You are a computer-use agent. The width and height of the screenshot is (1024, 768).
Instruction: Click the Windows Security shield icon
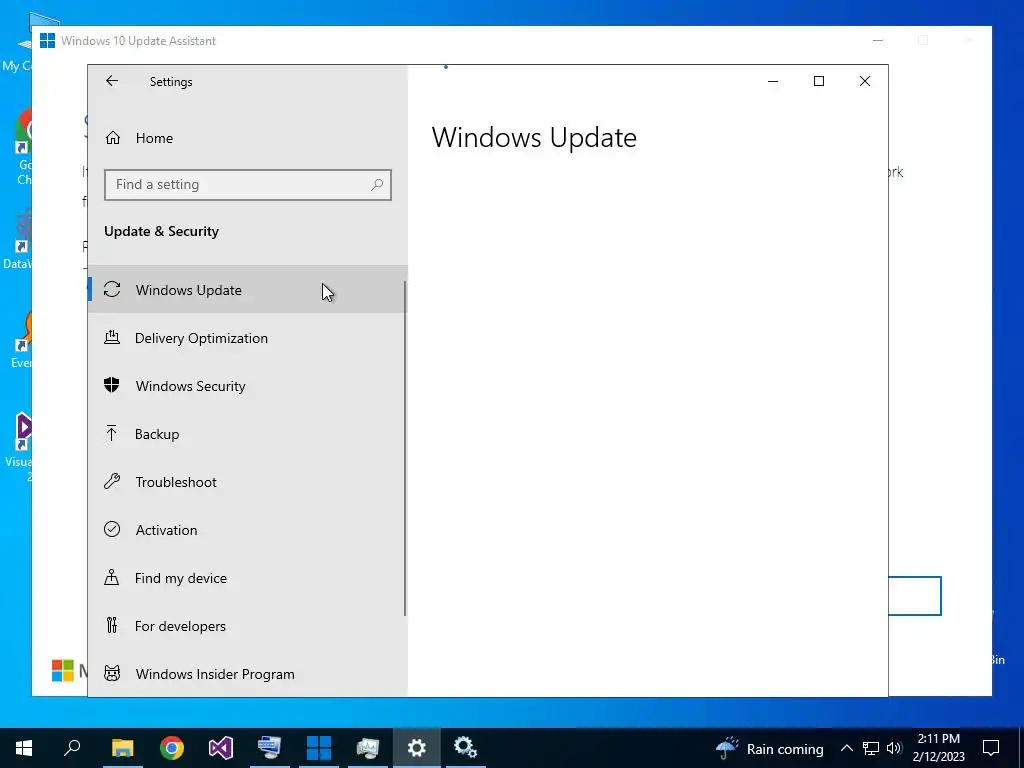[112, 385]
